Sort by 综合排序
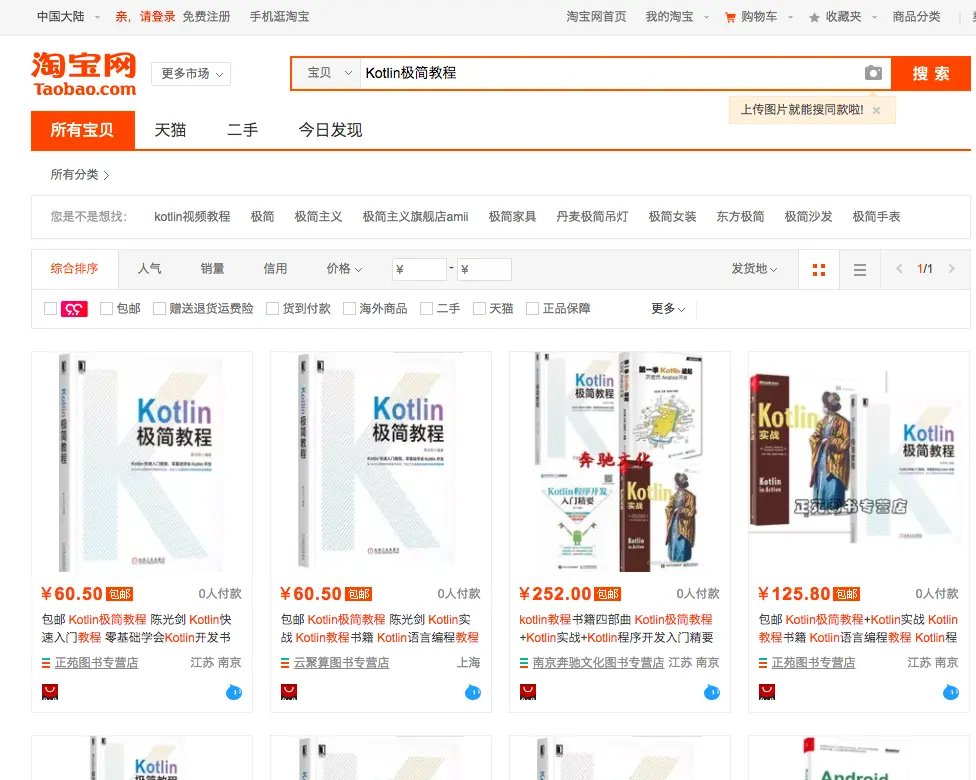Viewport: 976px width, 780px height. [74, 268]
